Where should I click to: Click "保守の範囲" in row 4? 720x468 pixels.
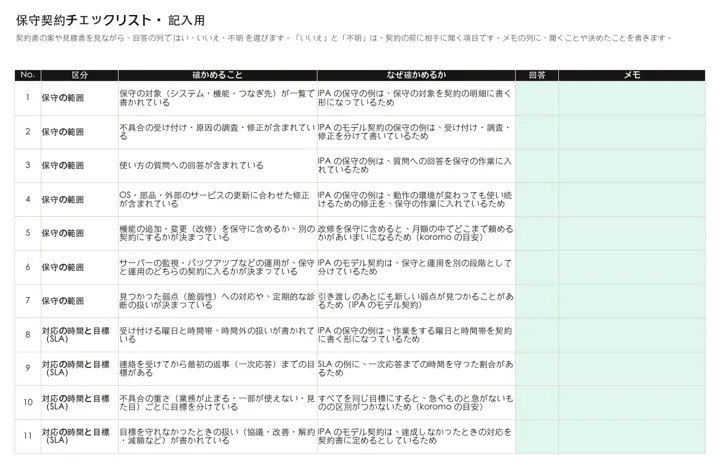[x=63, y=200]
